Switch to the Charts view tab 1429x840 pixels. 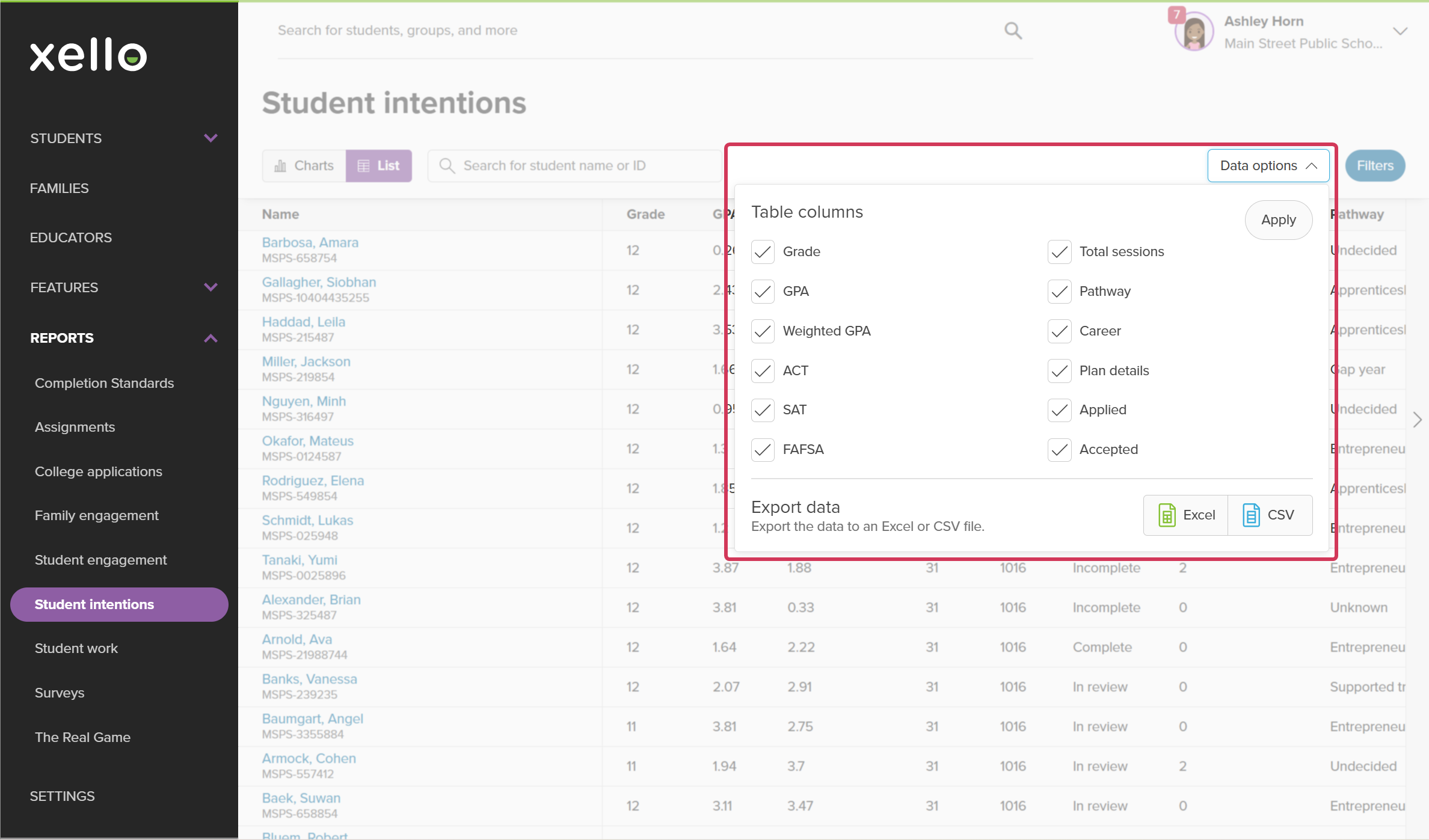304,166
